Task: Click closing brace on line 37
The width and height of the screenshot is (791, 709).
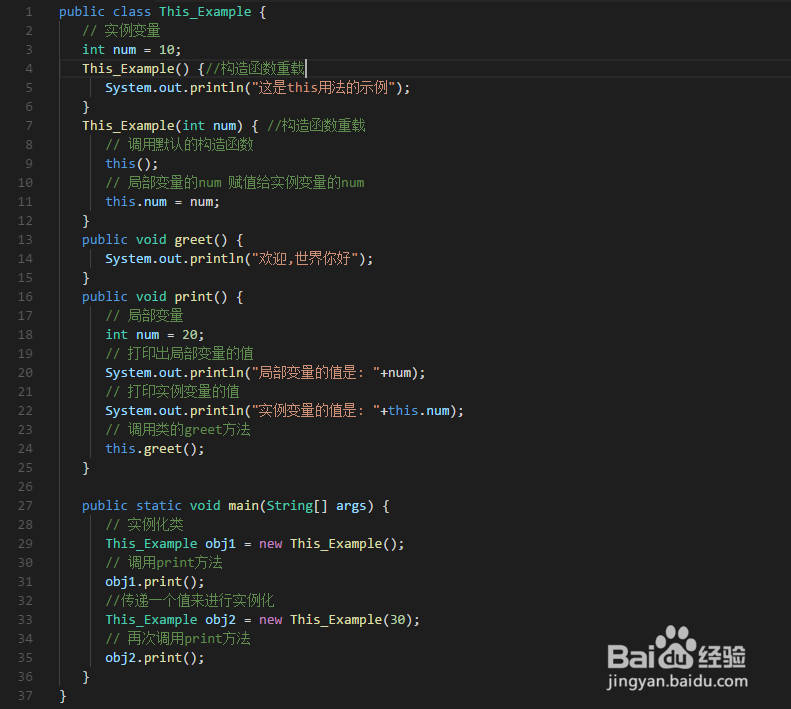Action: 63,696
